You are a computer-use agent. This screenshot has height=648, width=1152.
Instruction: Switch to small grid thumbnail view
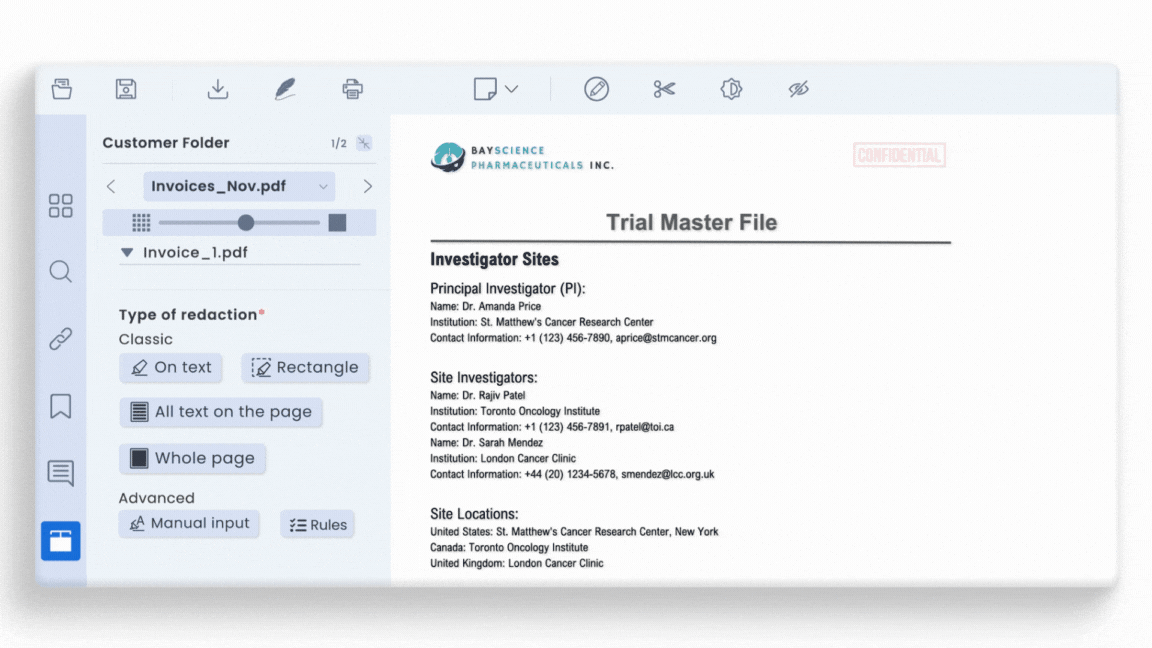pyautogui.click(x=141, y=223)
